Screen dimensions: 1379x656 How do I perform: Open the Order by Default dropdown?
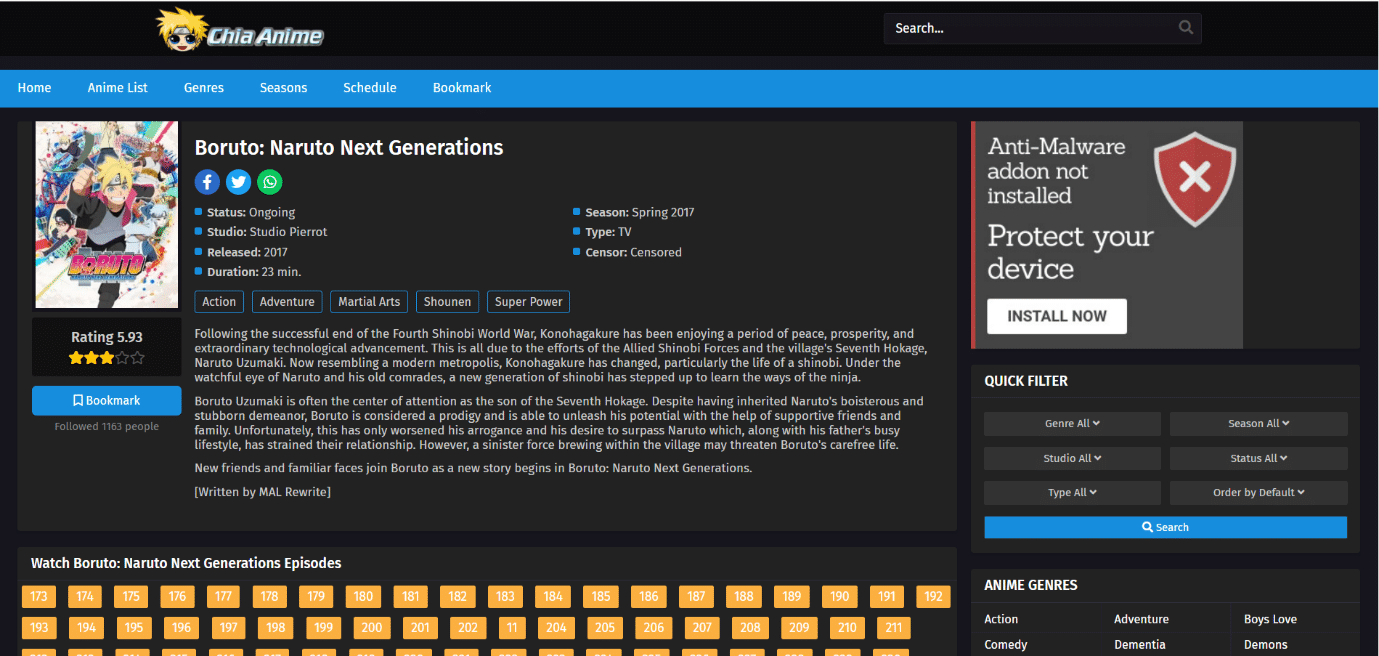(x=1258, y=492)
